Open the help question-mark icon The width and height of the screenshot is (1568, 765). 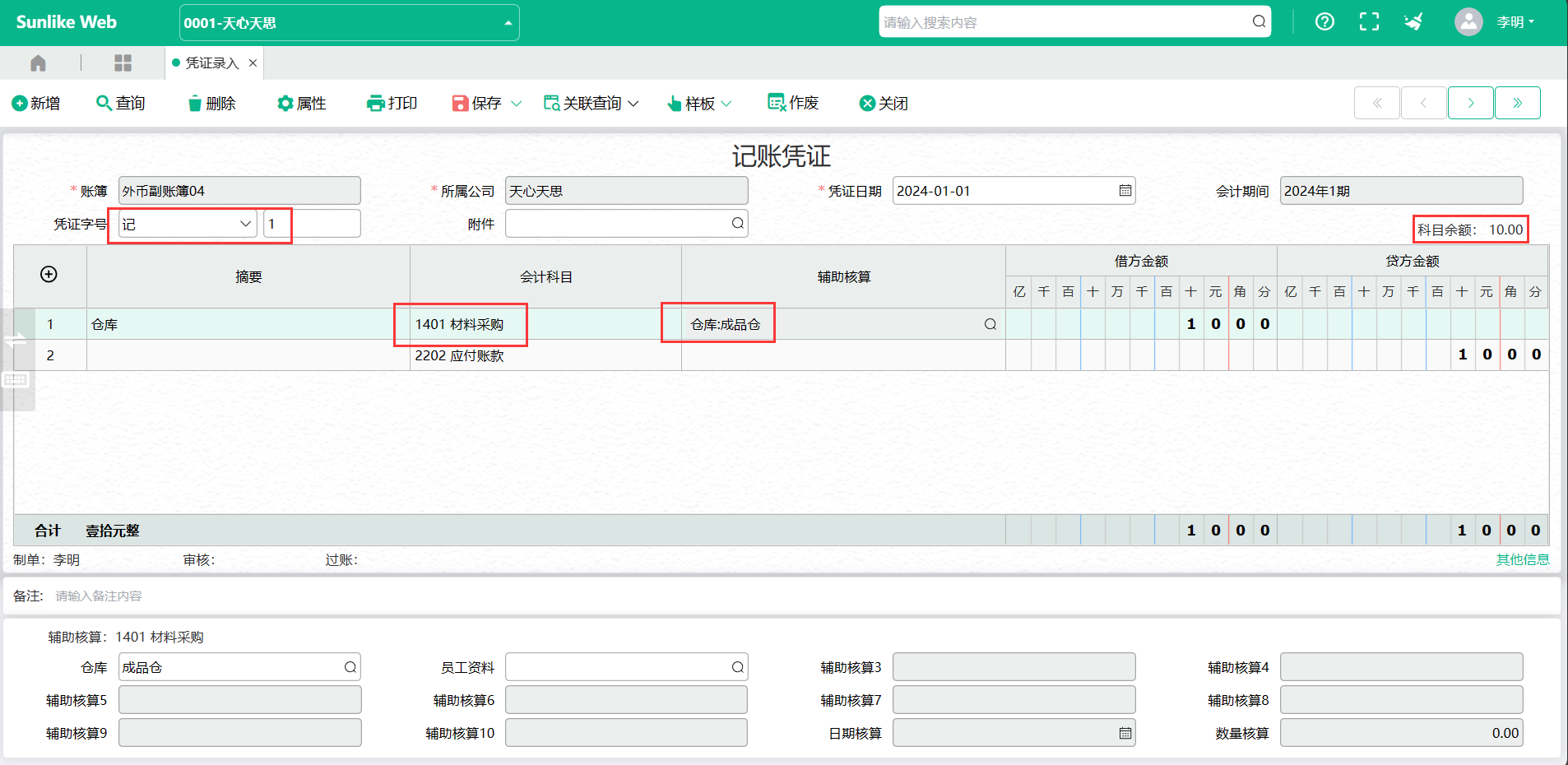pos(1324,22)
